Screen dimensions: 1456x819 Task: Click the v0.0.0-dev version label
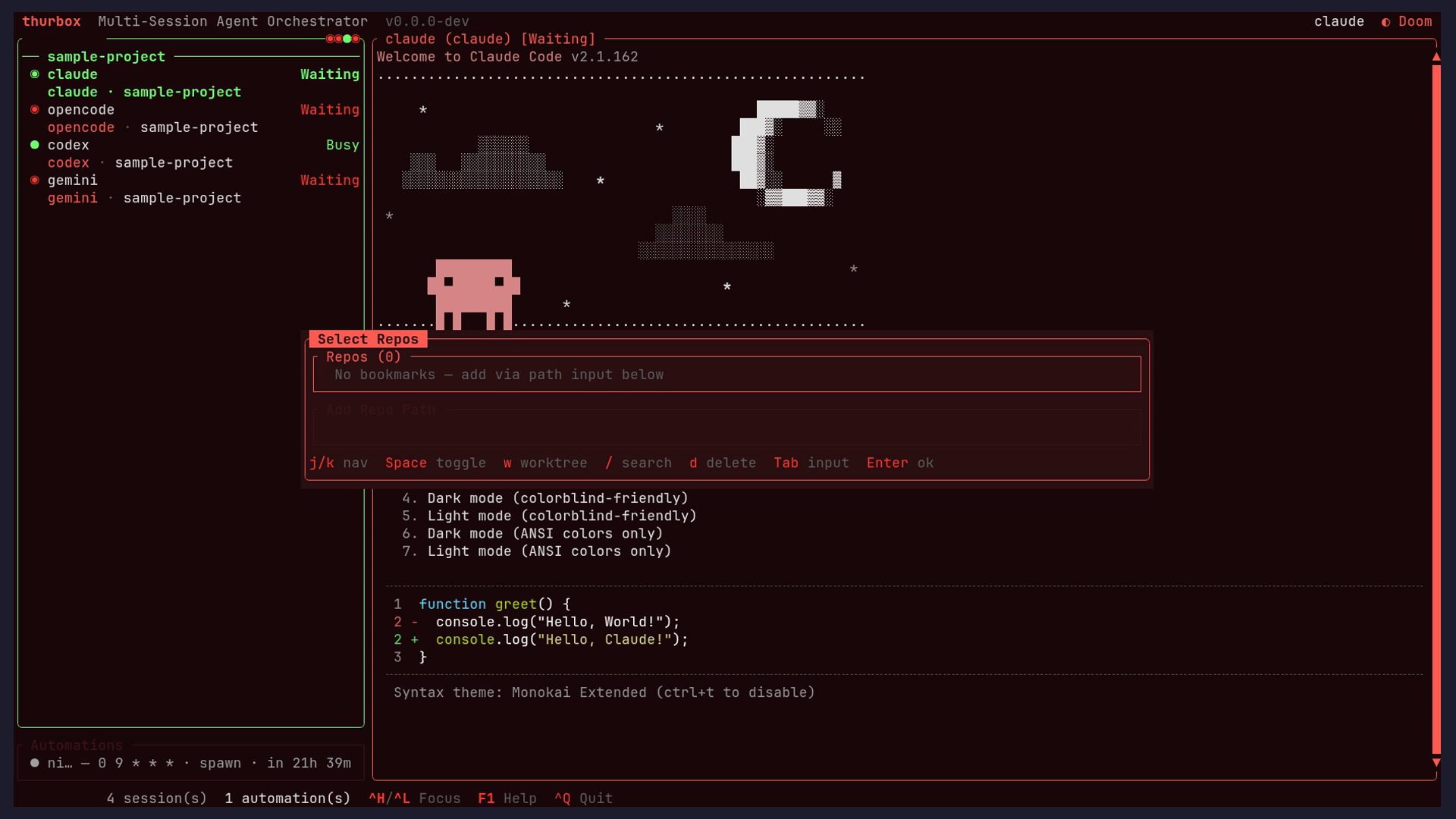pyautogui.click(x=427, y=22)
